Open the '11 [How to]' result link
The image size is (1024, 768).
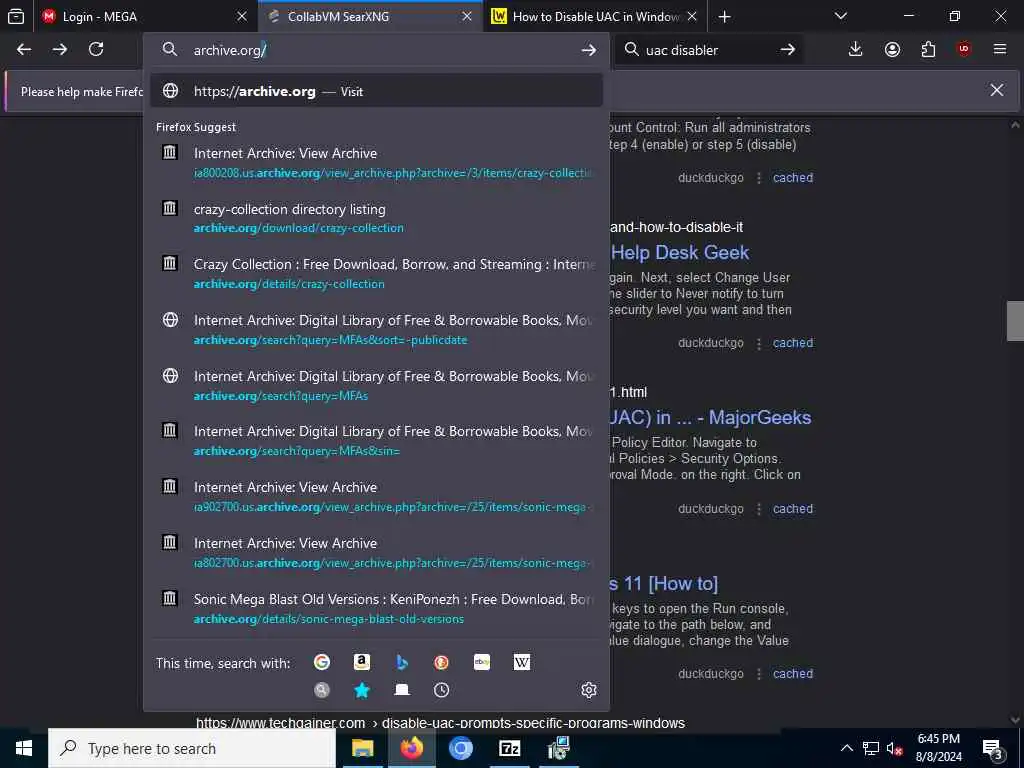pos(664,583)
